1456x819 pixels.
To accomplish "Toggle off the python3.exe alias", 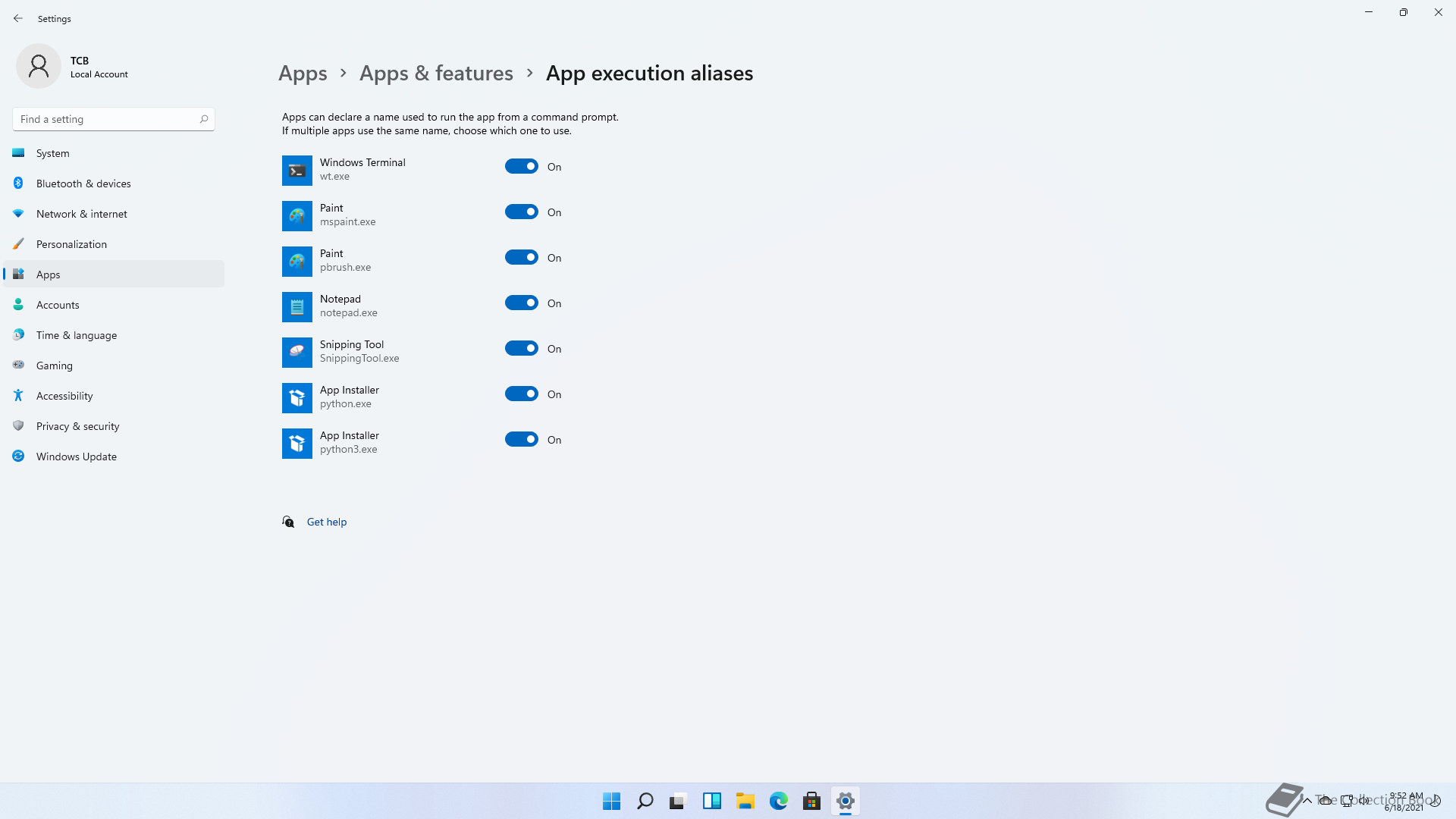I will tap(522, 439).
